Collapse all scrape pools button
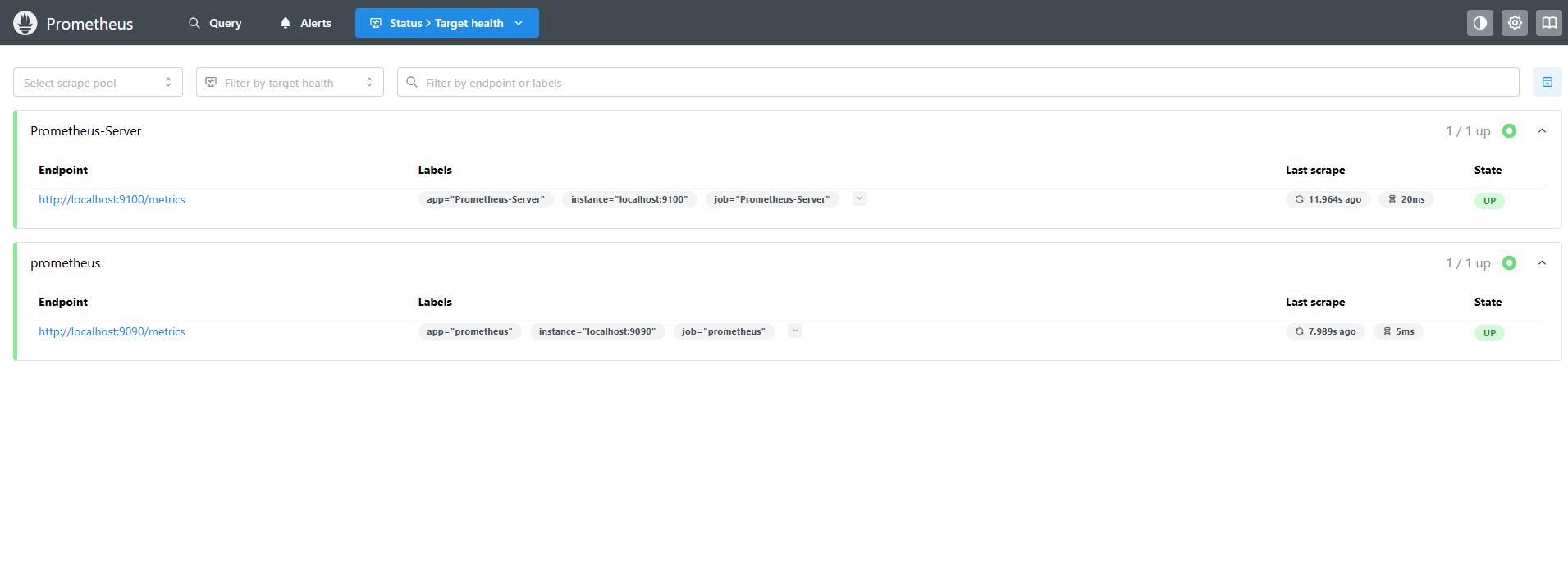 [1547, 82]
